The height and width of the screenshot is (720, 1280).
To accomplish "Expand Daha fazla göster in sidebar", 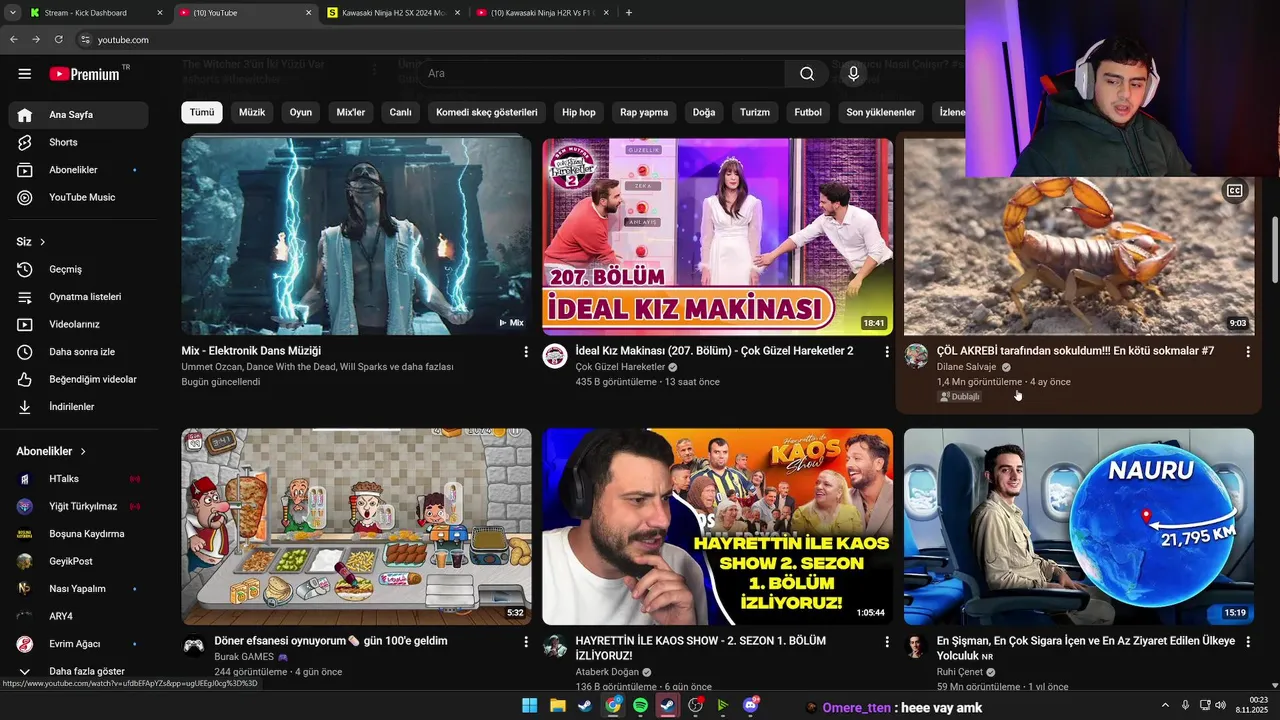I will (x=78, y=672).
